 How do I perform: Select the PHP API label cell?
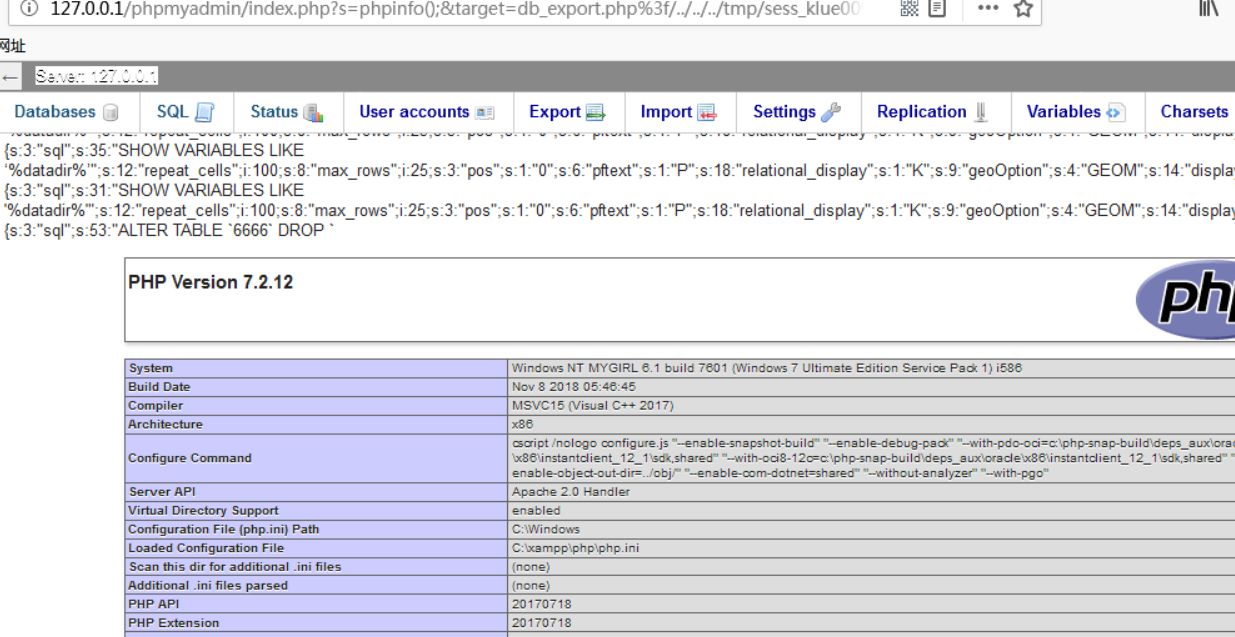(317, 604)
